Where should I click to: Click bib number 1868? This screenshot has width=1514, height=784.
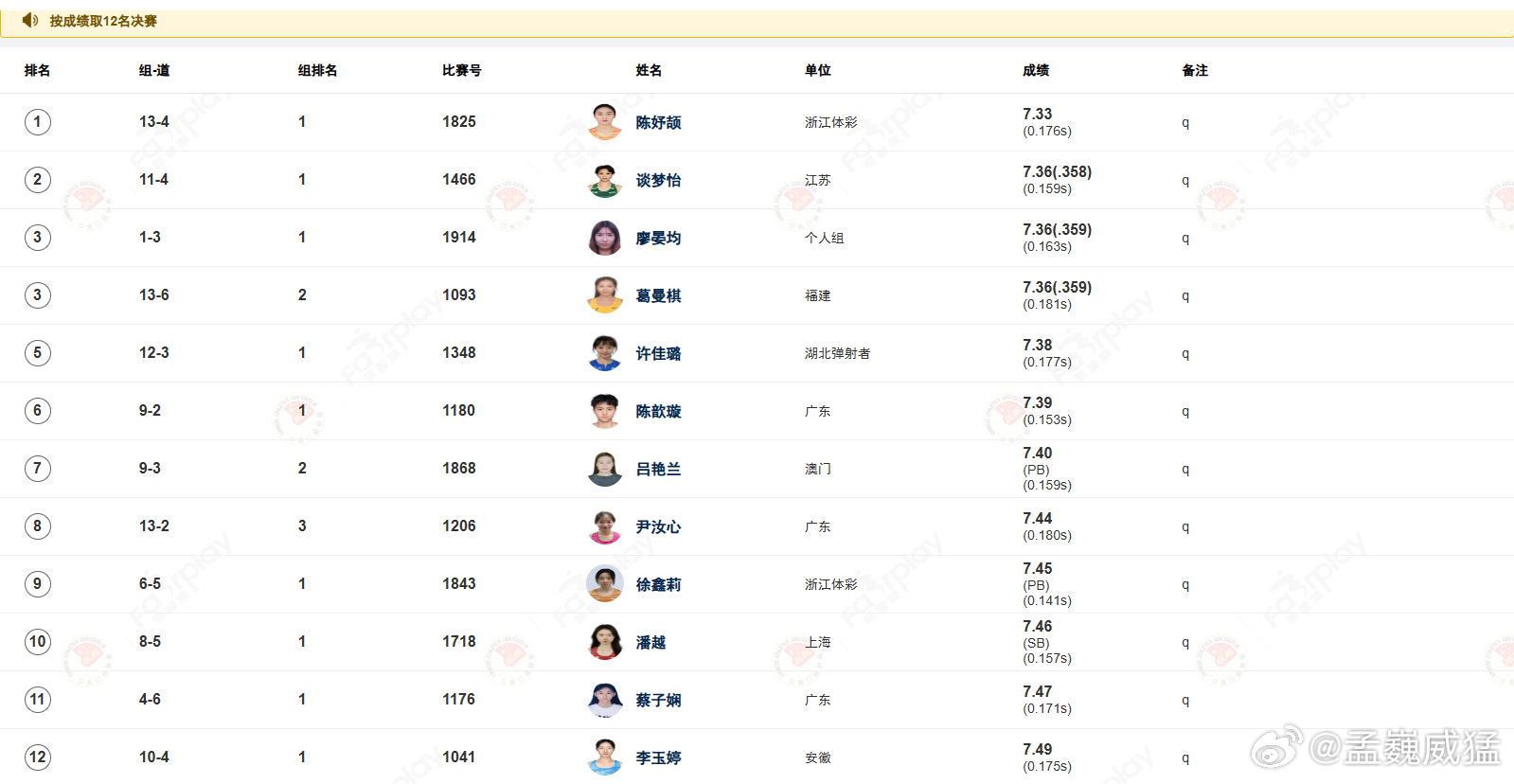point(459,468)
